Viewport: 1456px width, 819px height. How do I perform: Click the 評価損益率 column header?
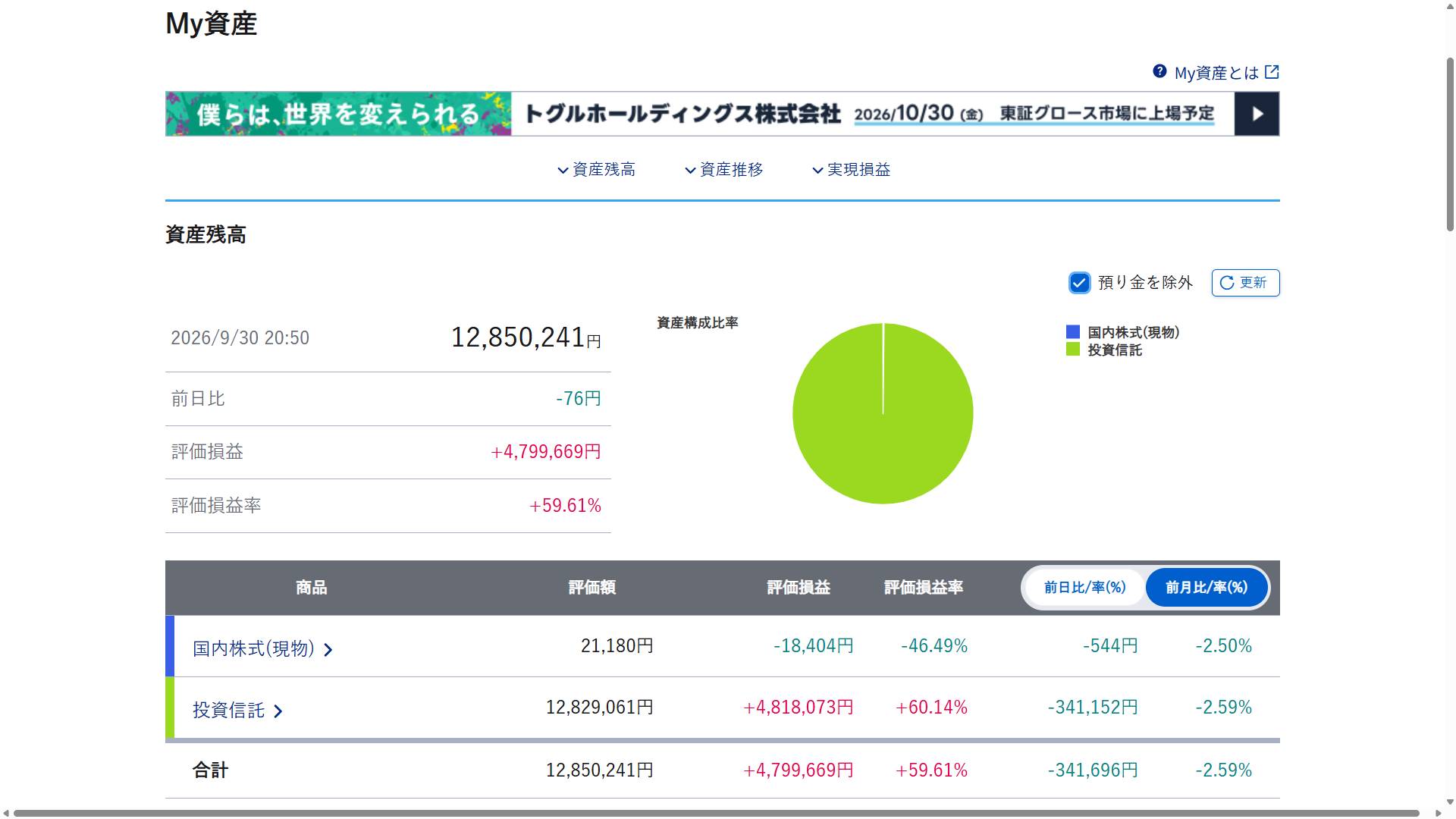pyautogui.click(x=924, y=588)
